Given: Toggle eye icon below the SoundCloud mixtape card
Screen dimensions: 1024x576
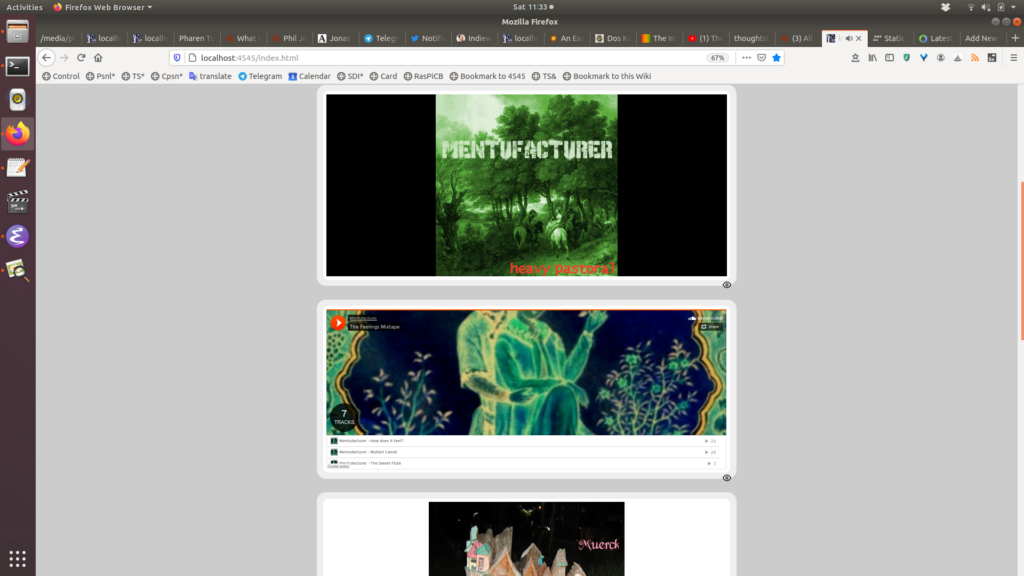Looking at the screenshot, I should [727, 478].
